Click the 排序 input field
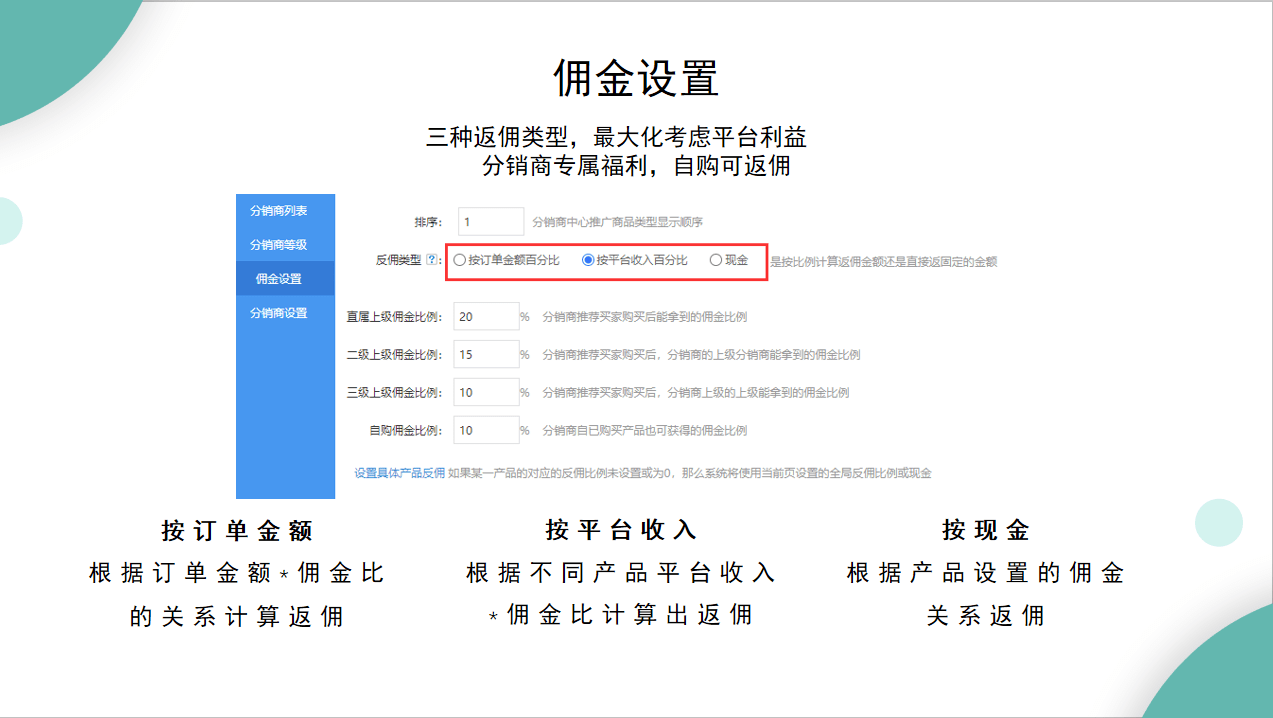The width and height of the screenshot is (1273, 718). 491,222
